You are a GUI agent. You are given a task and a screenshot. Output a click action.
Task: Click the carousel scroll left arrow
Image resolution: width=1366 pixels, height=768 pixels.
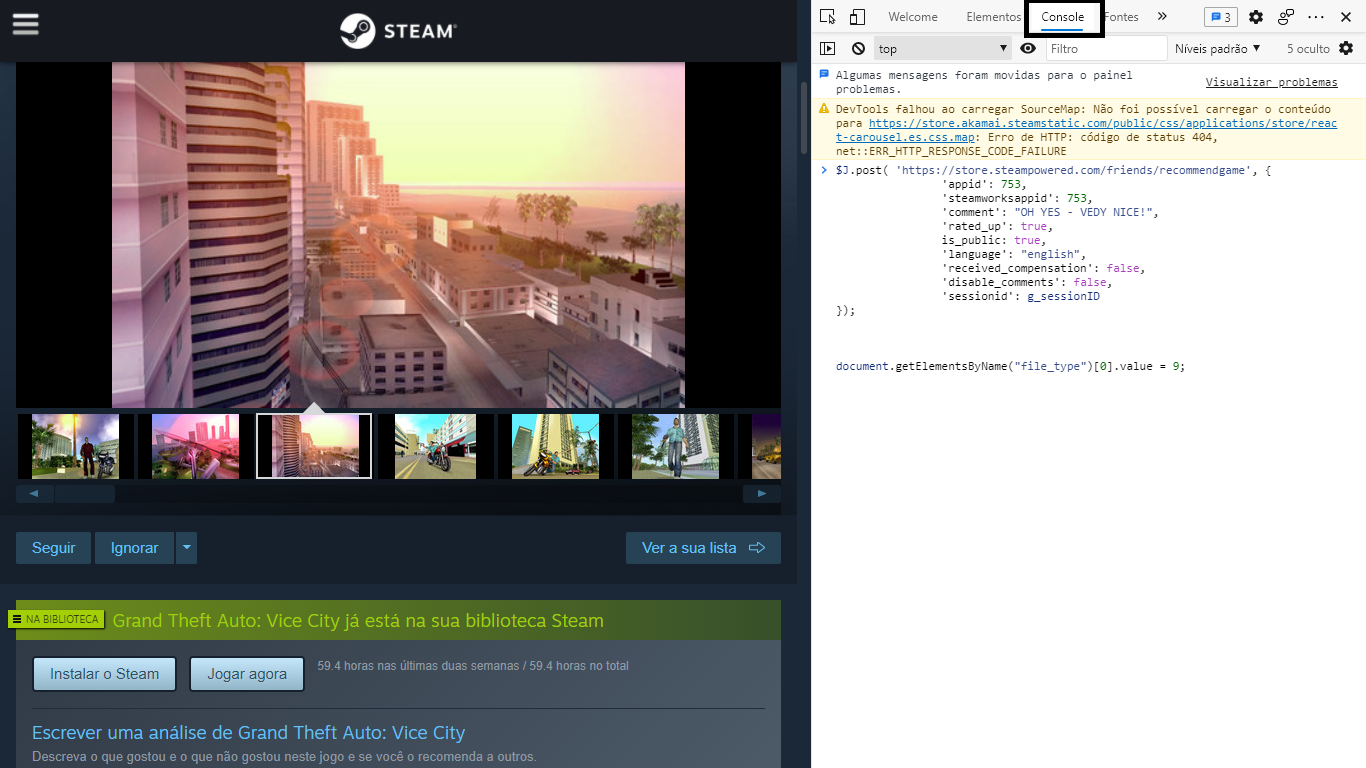click(35, 493)
